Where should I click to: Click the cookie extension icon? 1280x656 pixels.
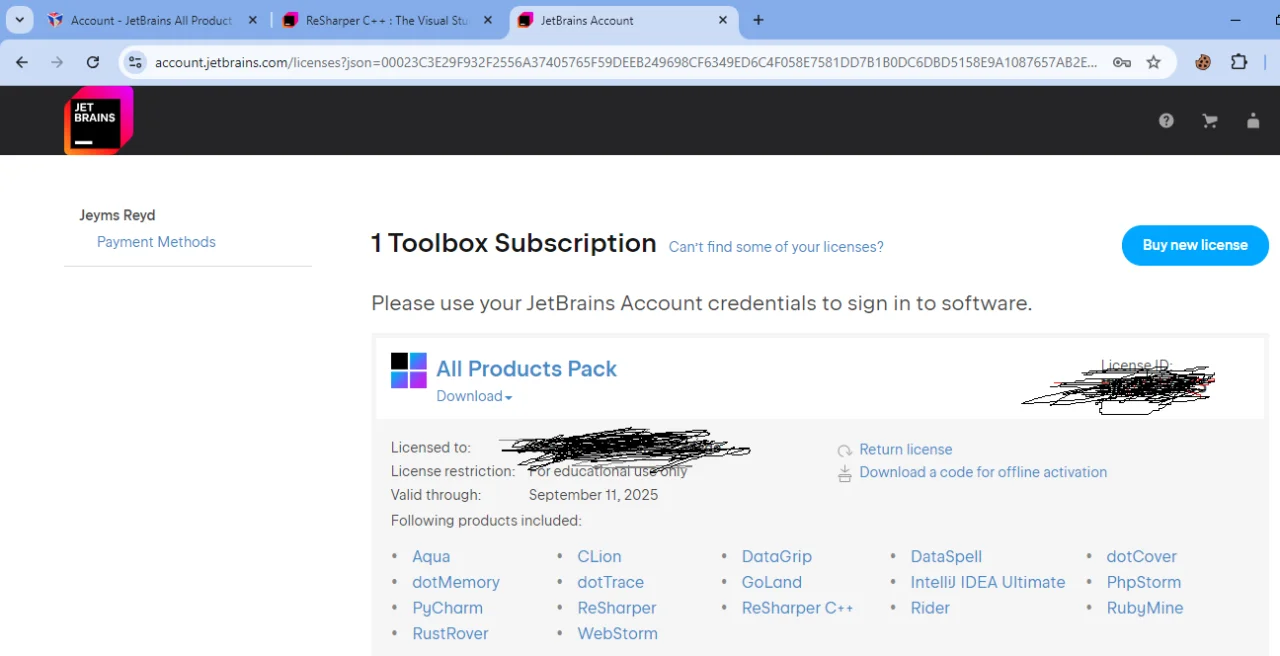click(1203, 62)
